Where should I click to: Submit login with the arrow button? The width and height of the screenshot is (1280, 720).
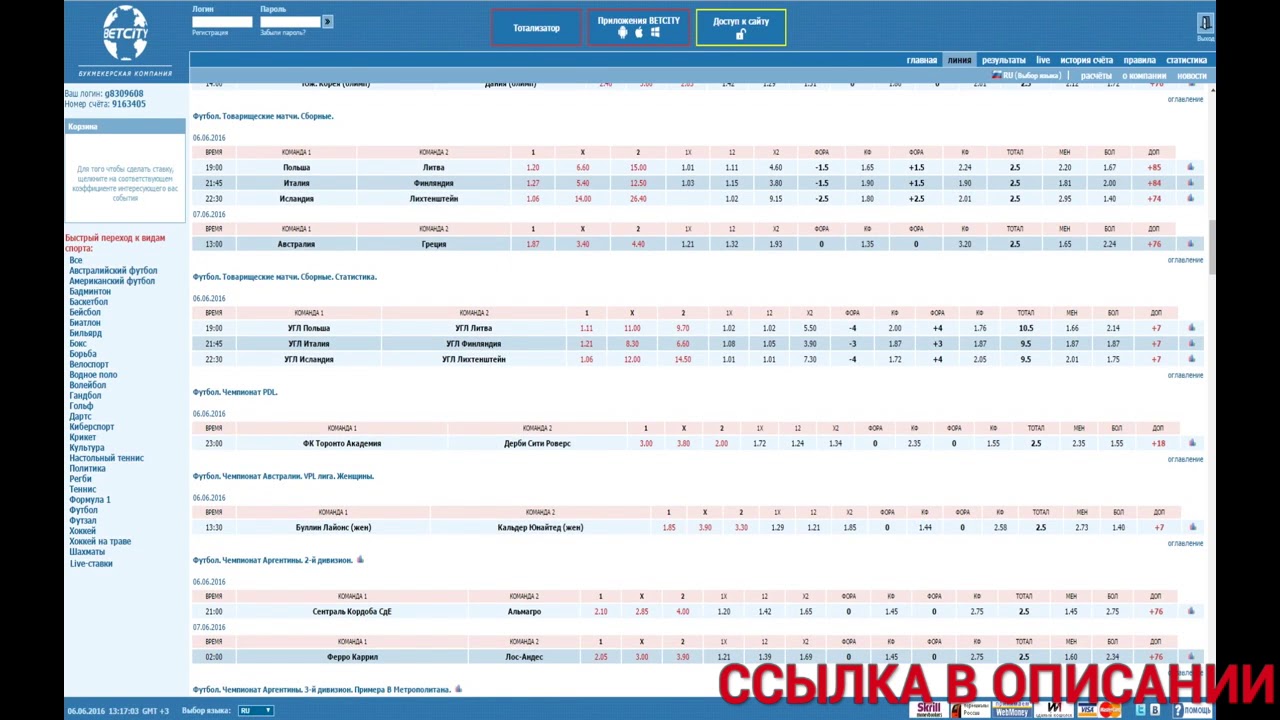(x=327, y=22)
